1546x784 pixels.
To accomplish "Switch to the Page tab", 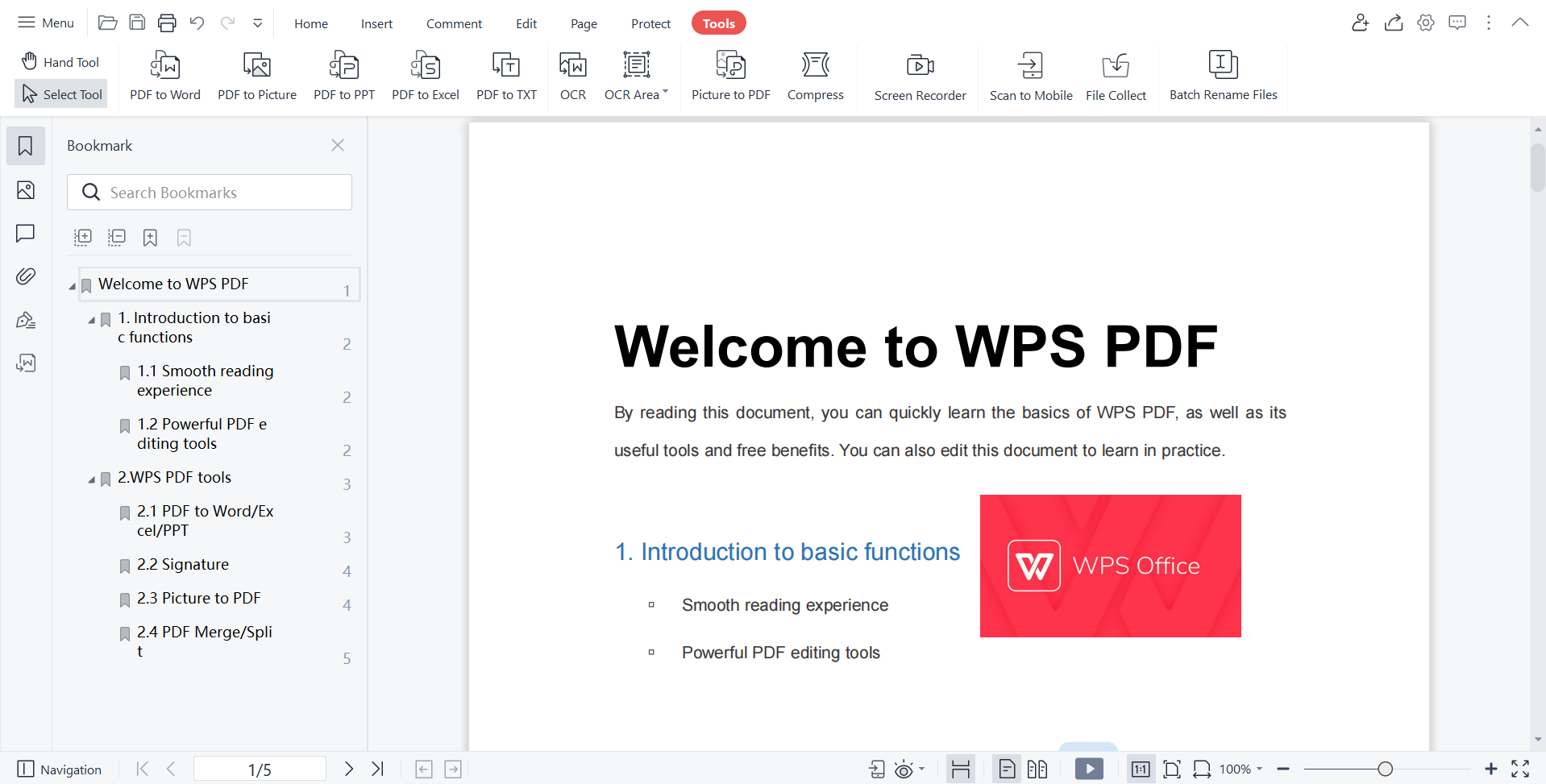I will [x=584, y=23].
